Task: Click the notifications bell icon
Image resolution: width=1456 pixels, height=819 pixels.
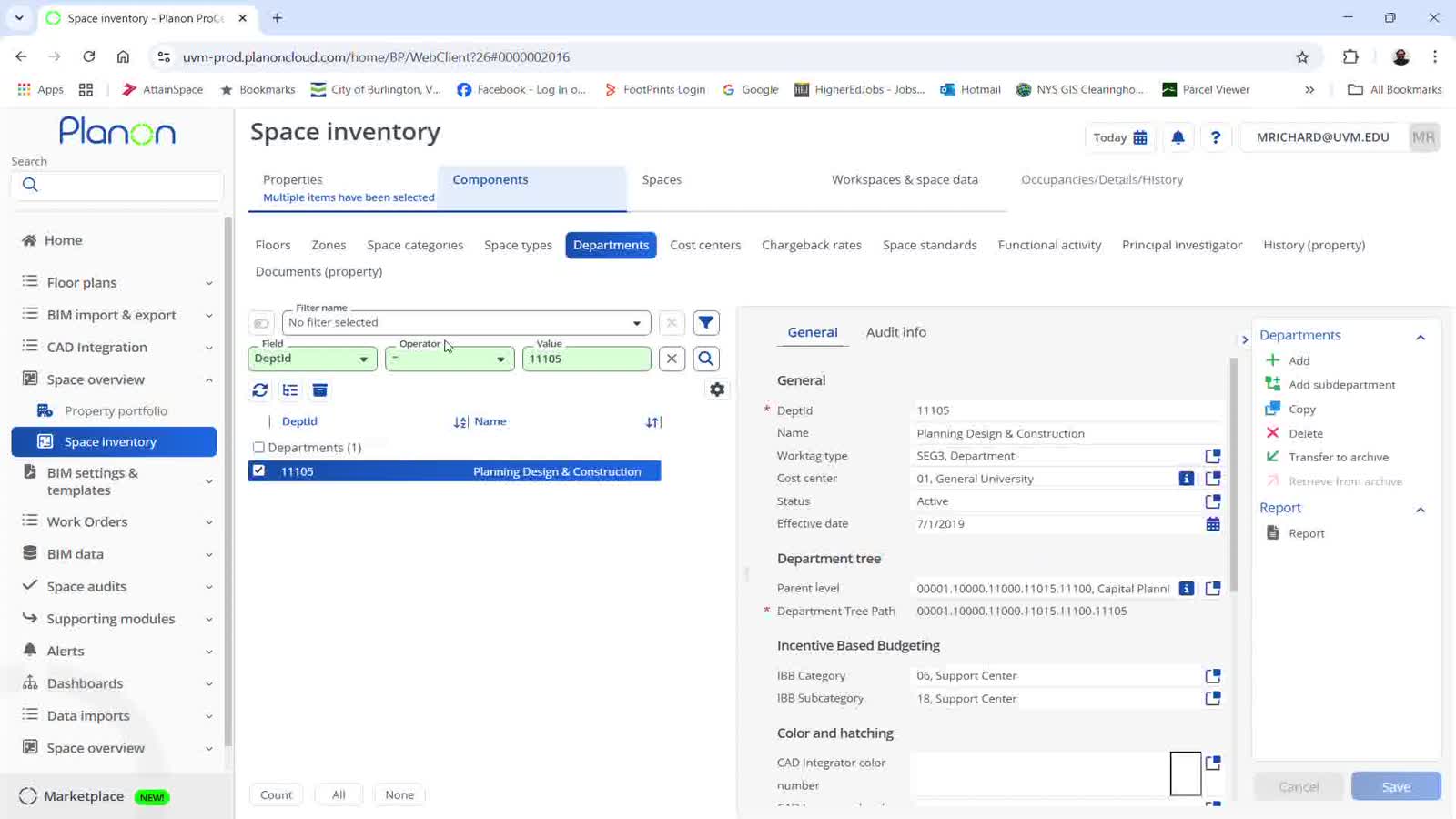Action: tap(1178, 137)
